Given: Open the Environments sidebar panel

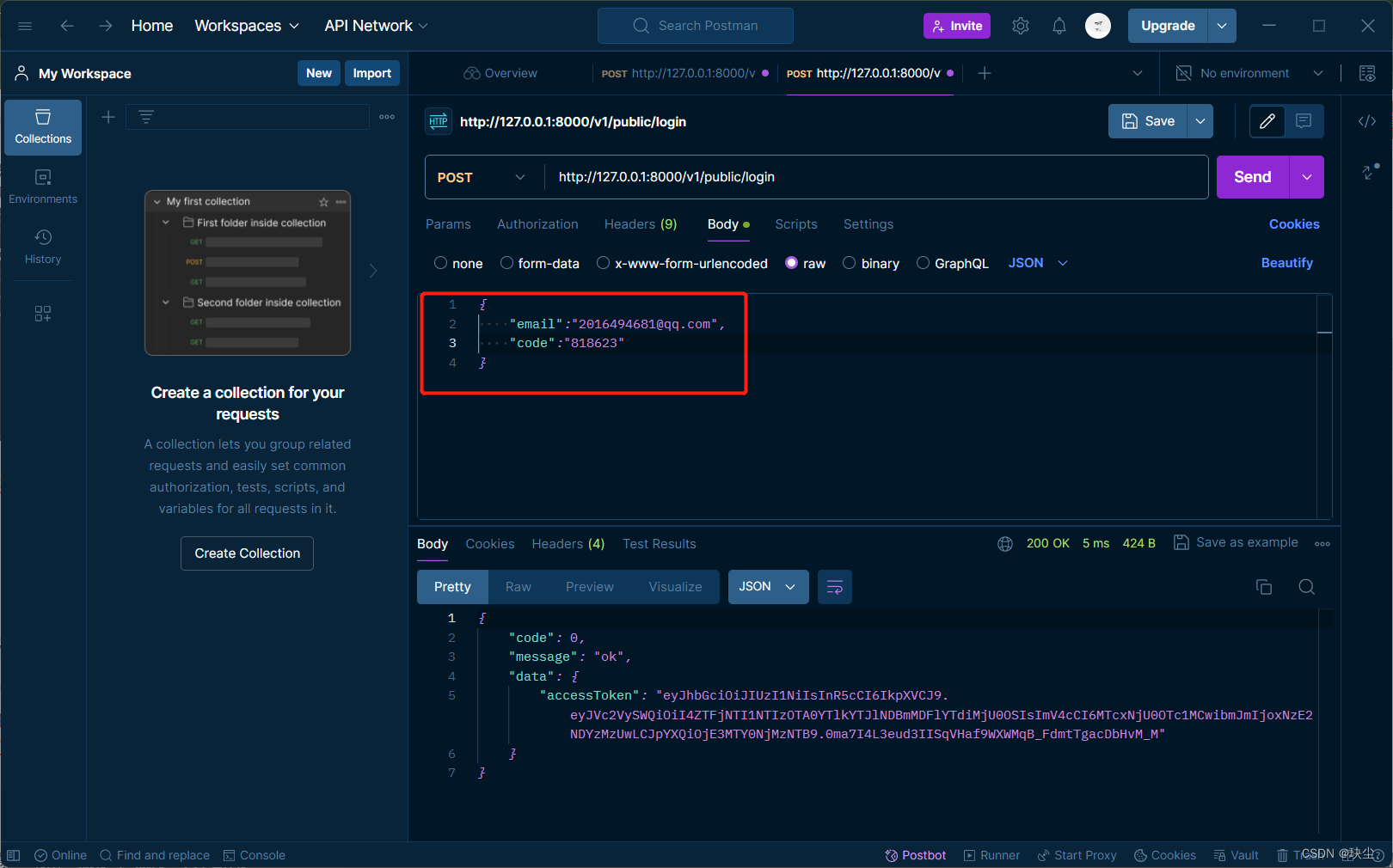Looking at the screenshot, I should coord(43,186).
